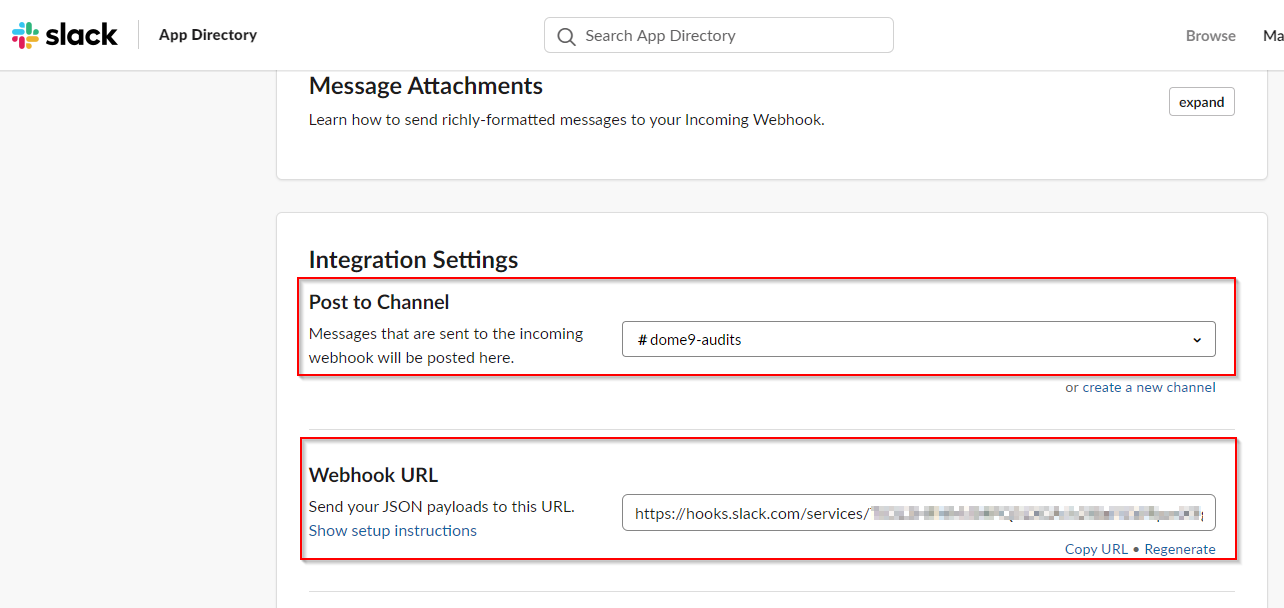1284x608 pixels.
Task: Open the App Directory home link
Action: (x=208, y=35)
